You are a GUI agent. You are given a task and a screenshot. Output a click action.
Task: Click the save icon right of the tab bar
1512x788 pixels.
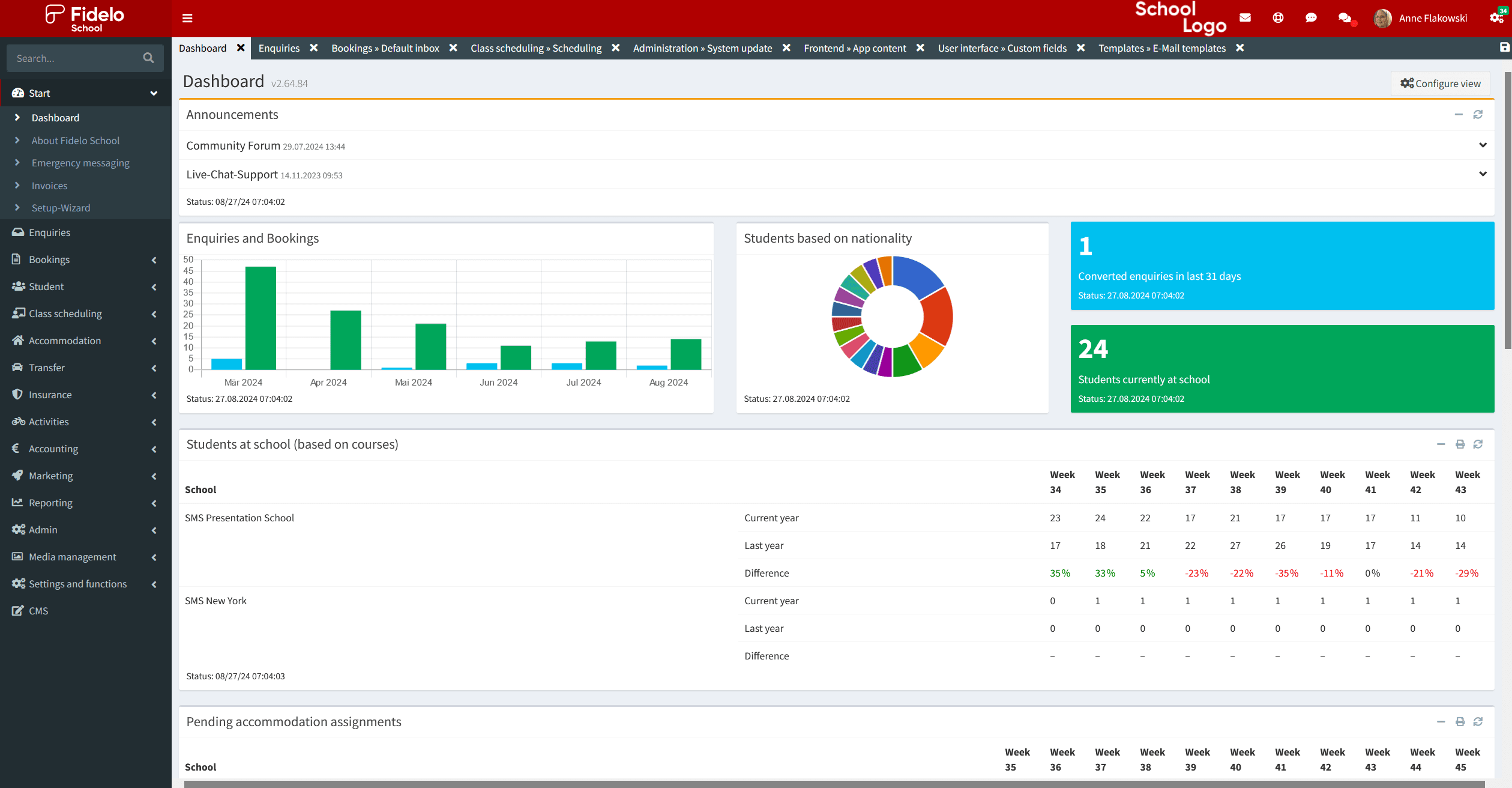1504,47
